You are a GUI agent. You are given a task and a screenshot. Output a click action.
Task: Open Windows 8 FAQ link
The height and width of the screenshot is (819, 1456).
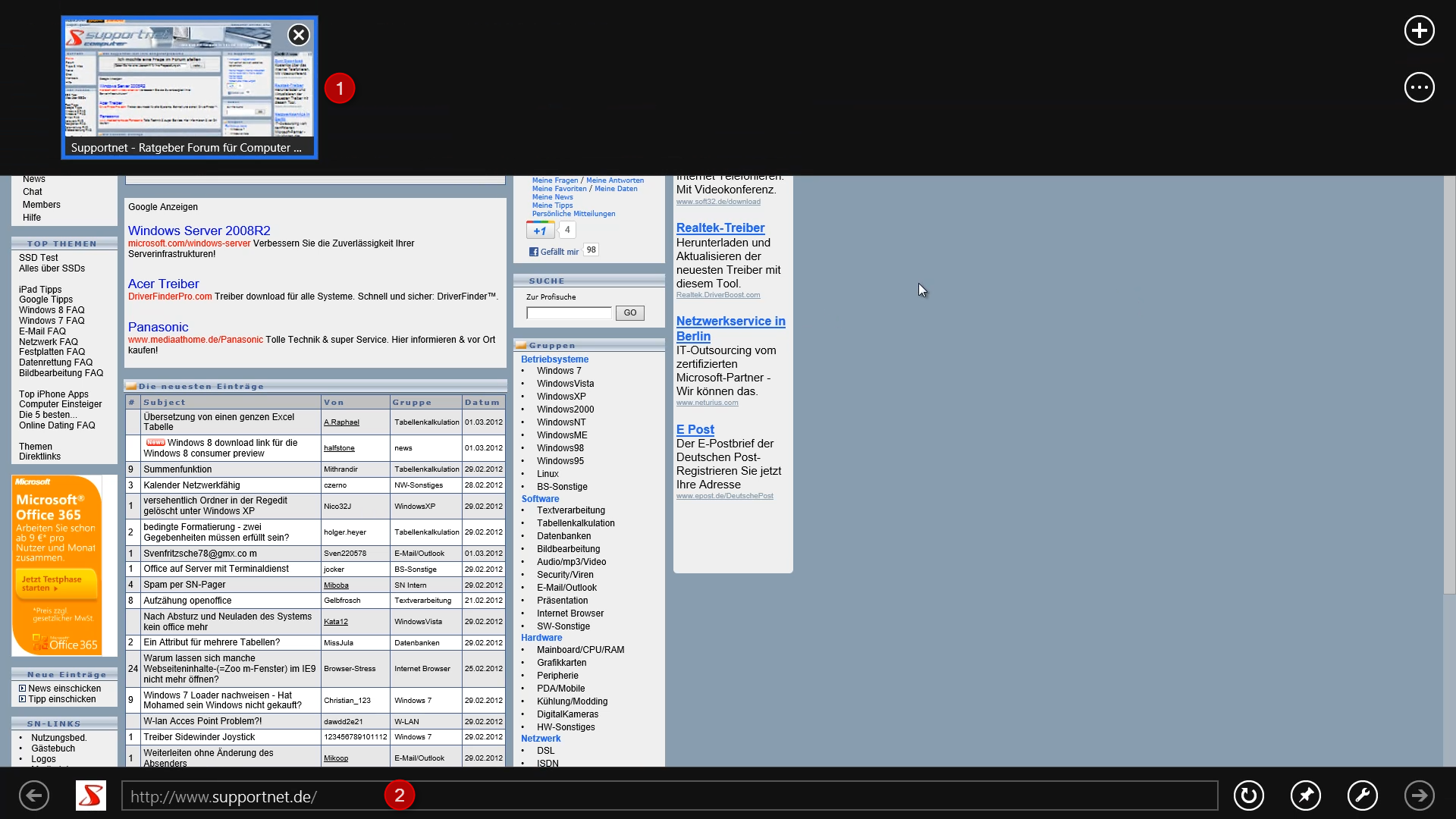52,310
